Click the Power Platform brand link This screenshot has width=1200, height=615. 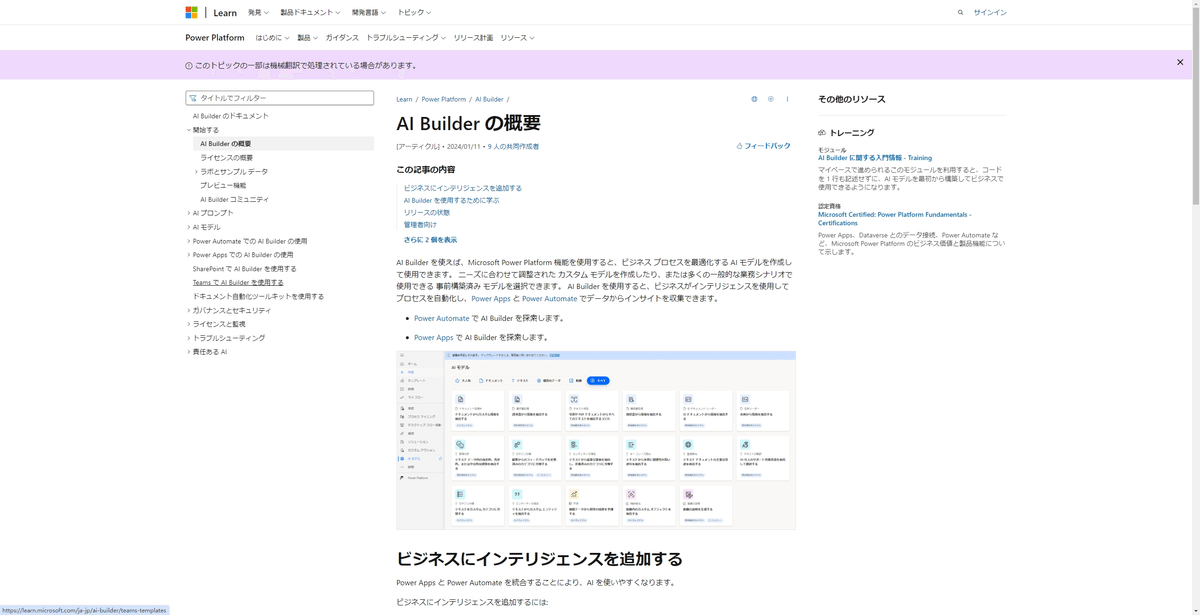(215, 38)
